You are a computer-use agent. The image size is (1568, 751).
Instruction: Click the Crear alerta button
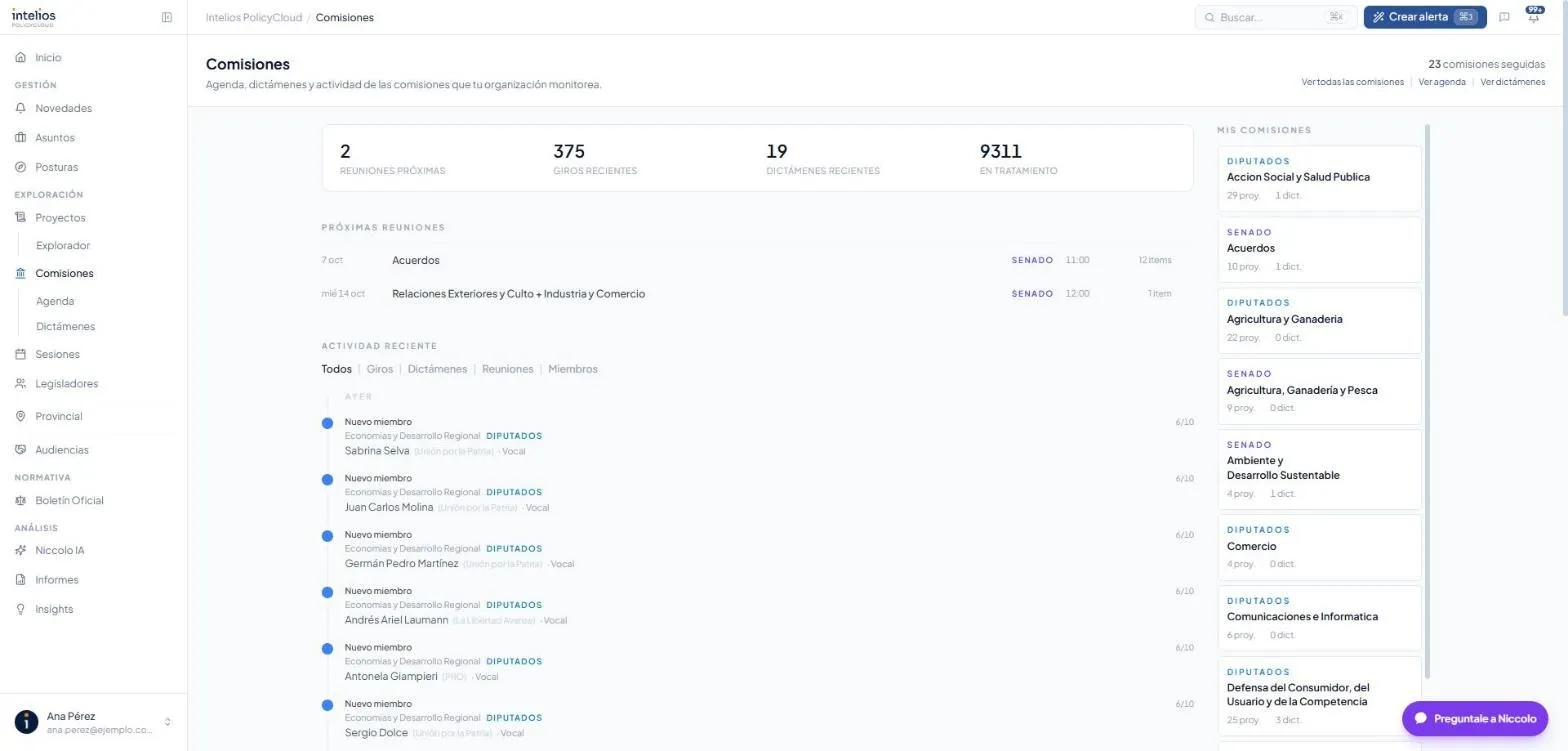click(1425, 17)
